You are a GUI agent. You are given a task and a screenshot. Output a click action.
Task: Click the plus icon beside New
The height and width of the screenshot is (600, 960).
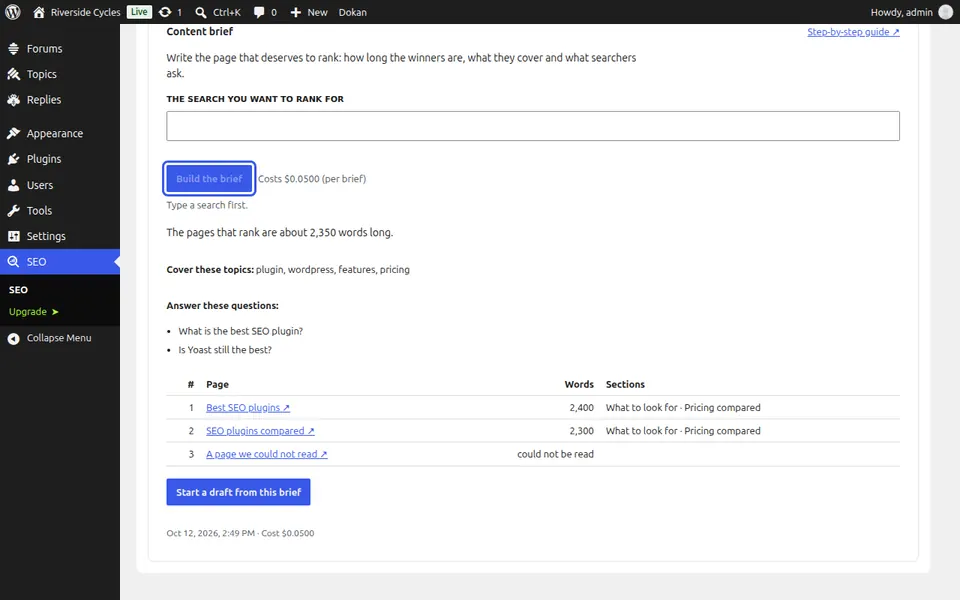click(x=296, y=12)
